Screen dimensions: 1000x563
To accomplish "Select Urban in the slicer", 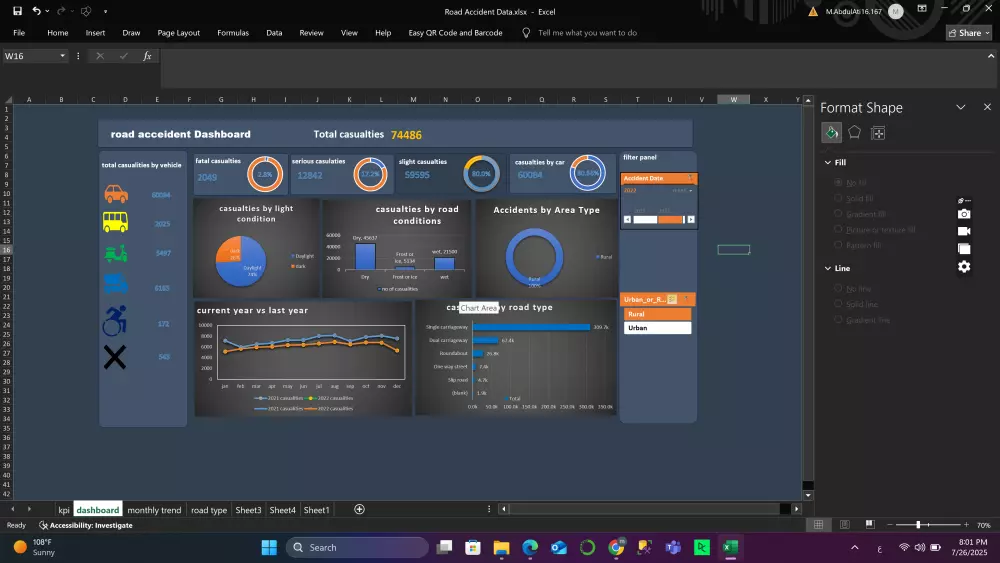I will click(657, 328).
